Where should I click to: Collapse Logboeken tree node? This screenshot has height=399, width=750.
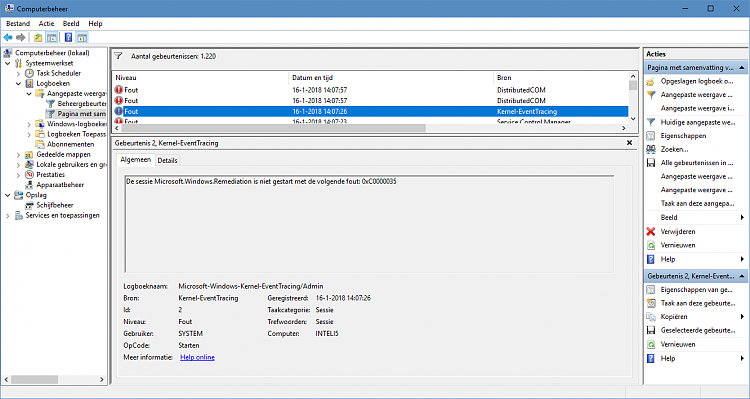(x=18, y=83)
